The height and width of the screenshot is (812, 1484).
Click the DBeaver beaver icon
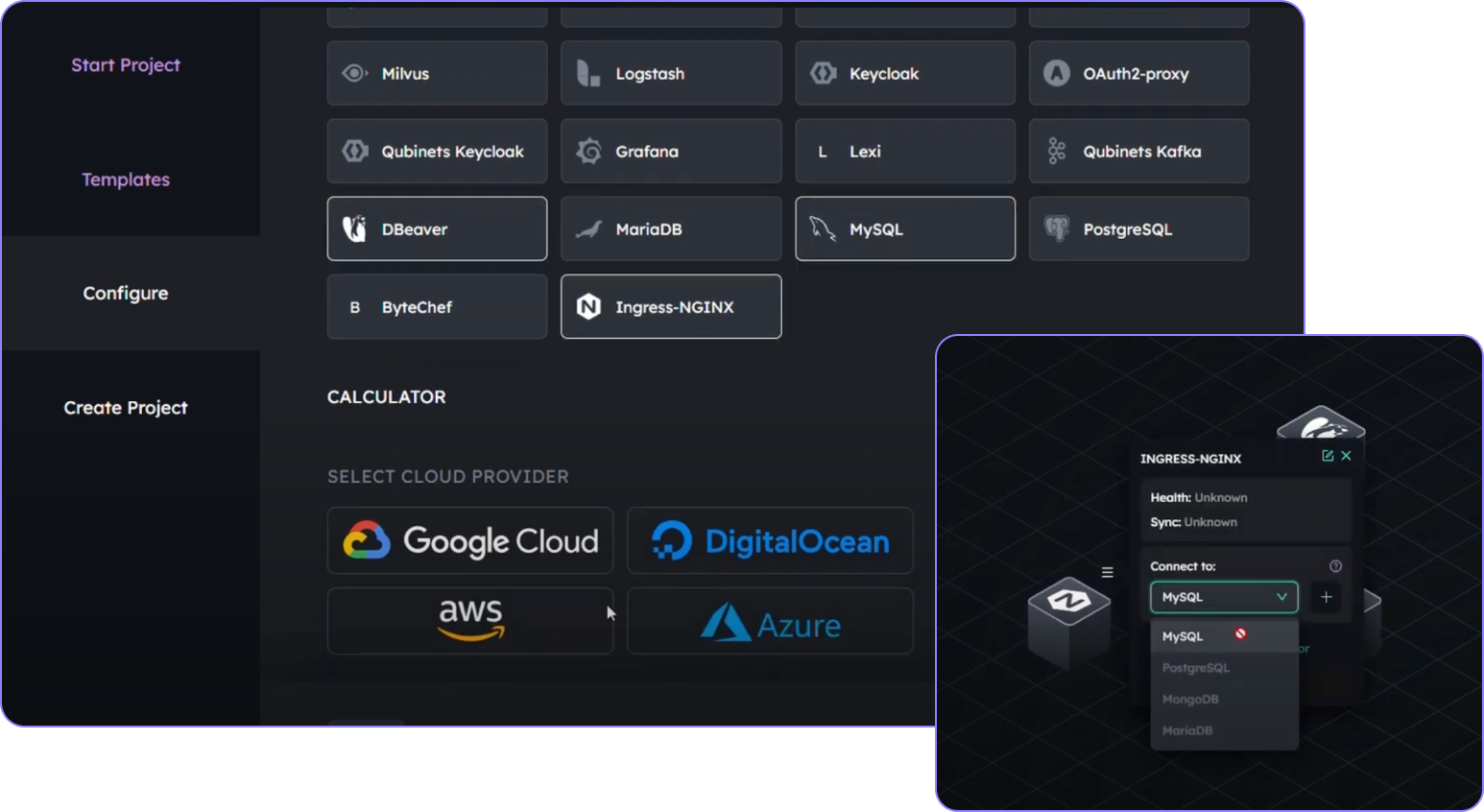tap(354, 228)
